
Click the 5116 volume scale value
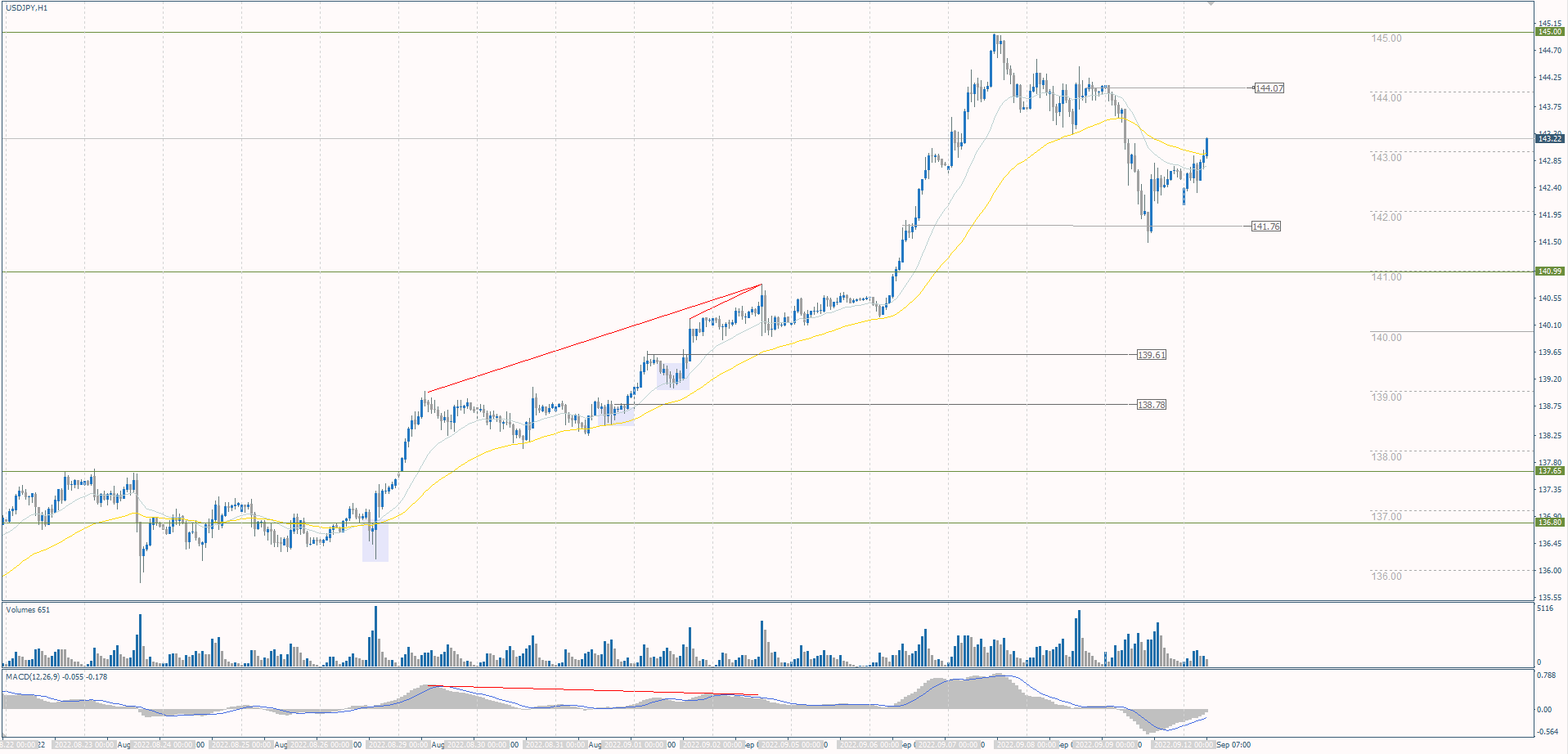click(x=1545, y=608)
